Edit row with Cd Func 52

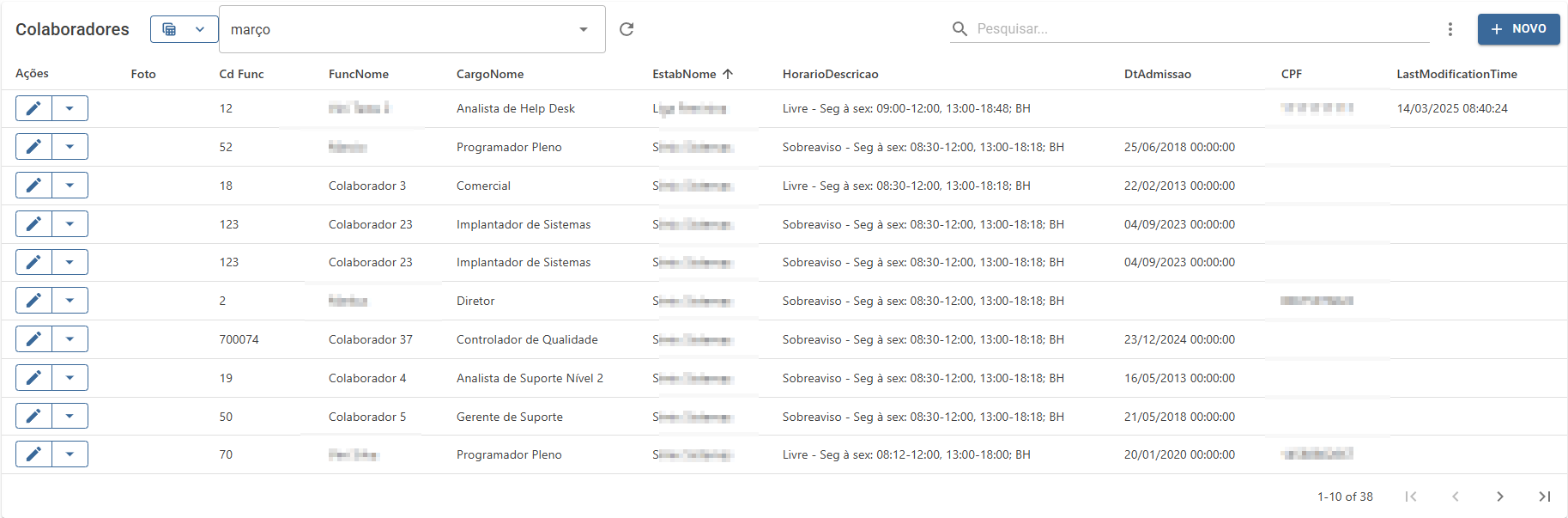pos(33,147)
